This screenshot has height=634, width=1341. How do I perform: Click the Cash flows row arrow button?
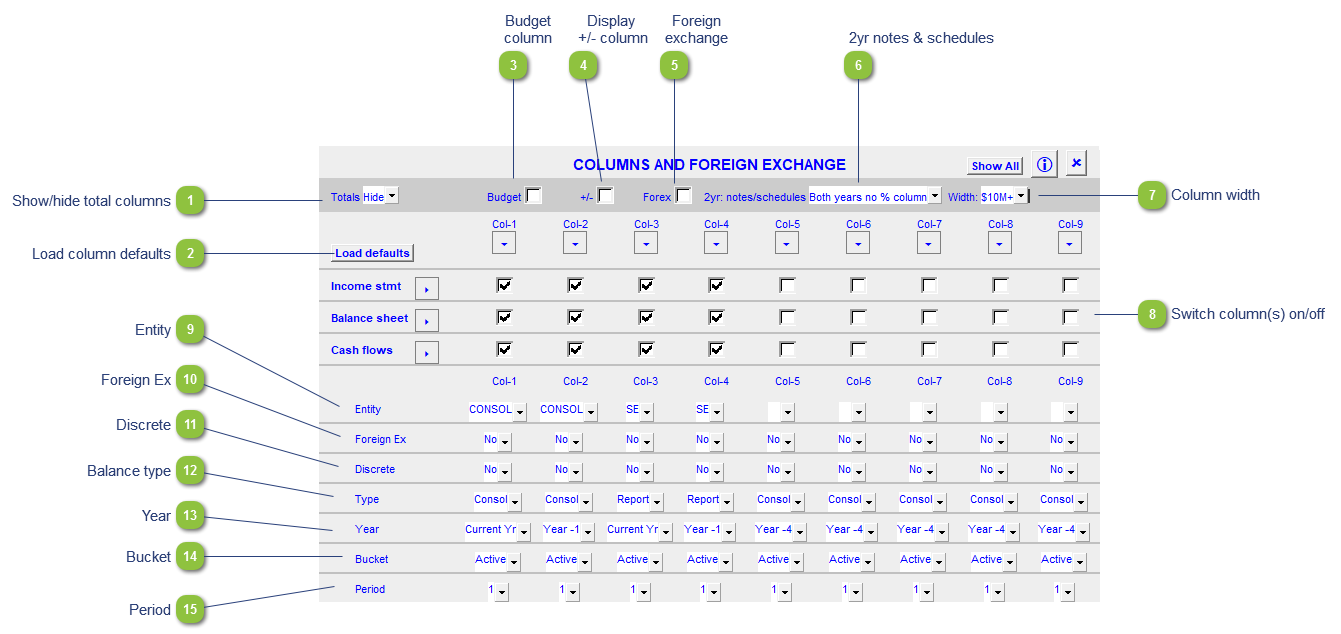[x=427, y=353]
